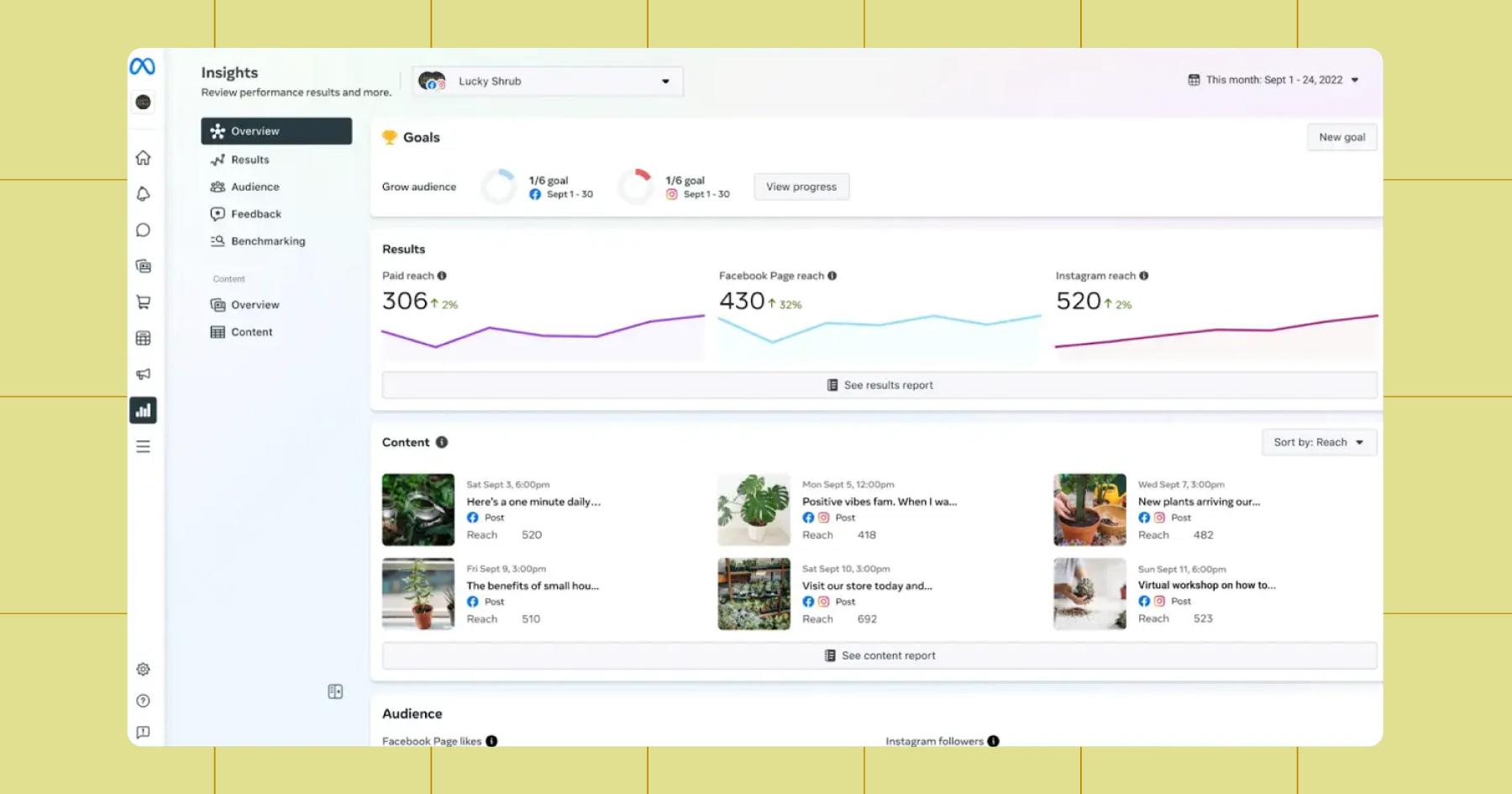Click the New goal button

tap(1341, 137)
